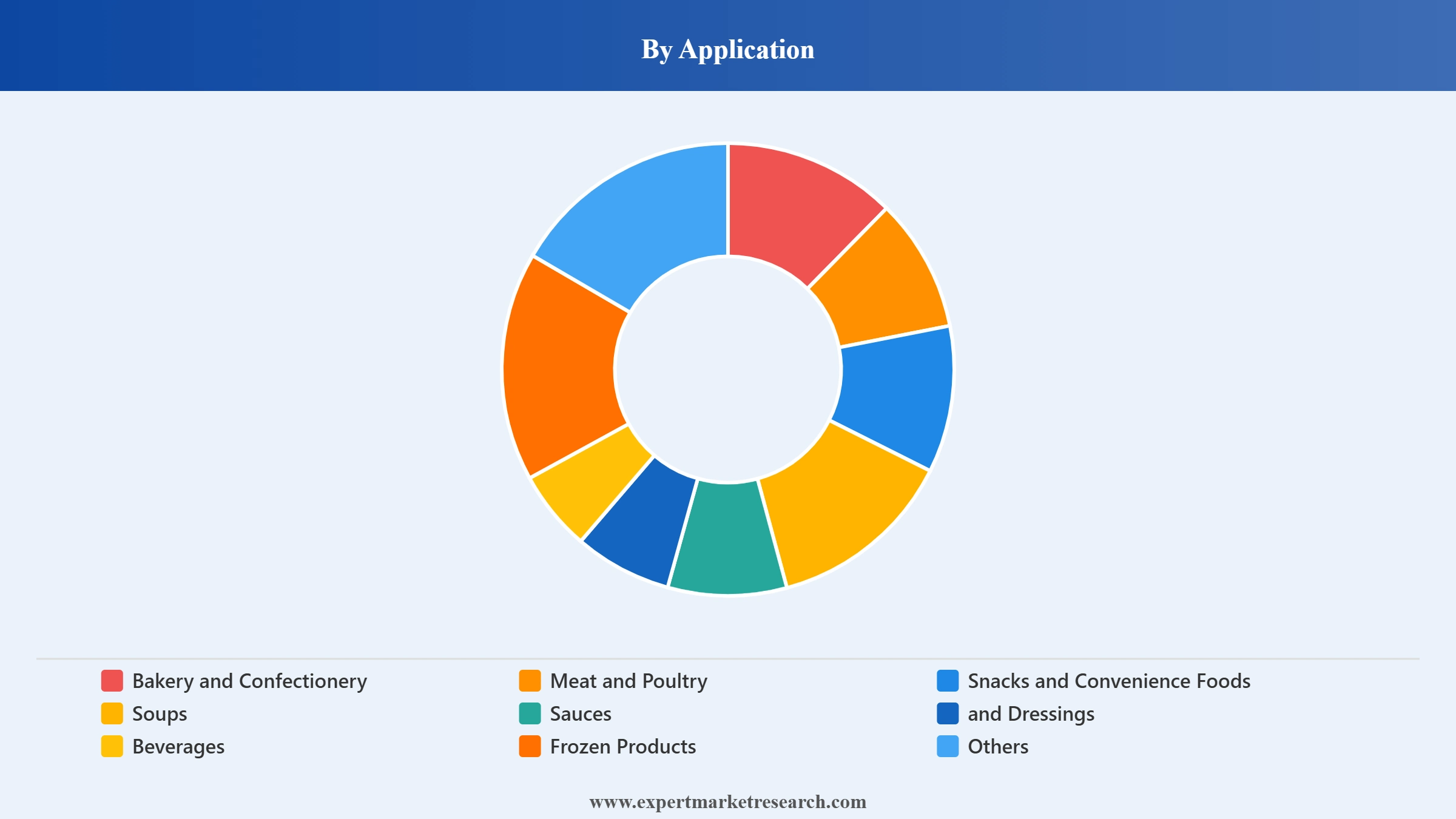Select the 'Snacks and Convenience Foods' legend label
Image resolution: width=1456 pixels, height=819 pixels.
coord(1109,681)
